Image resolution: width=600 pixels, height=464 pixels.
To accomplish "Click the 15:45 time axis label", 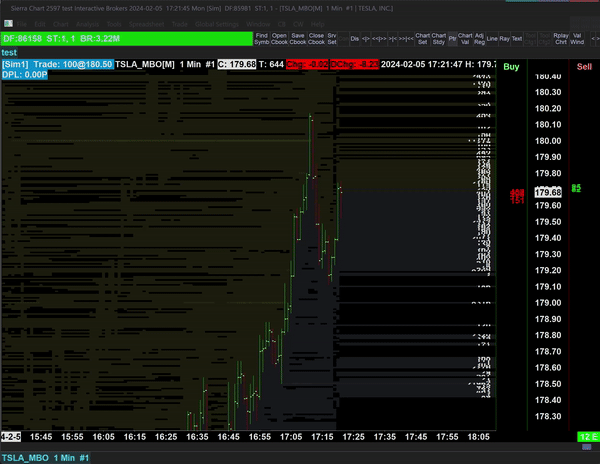I will 41,437.
